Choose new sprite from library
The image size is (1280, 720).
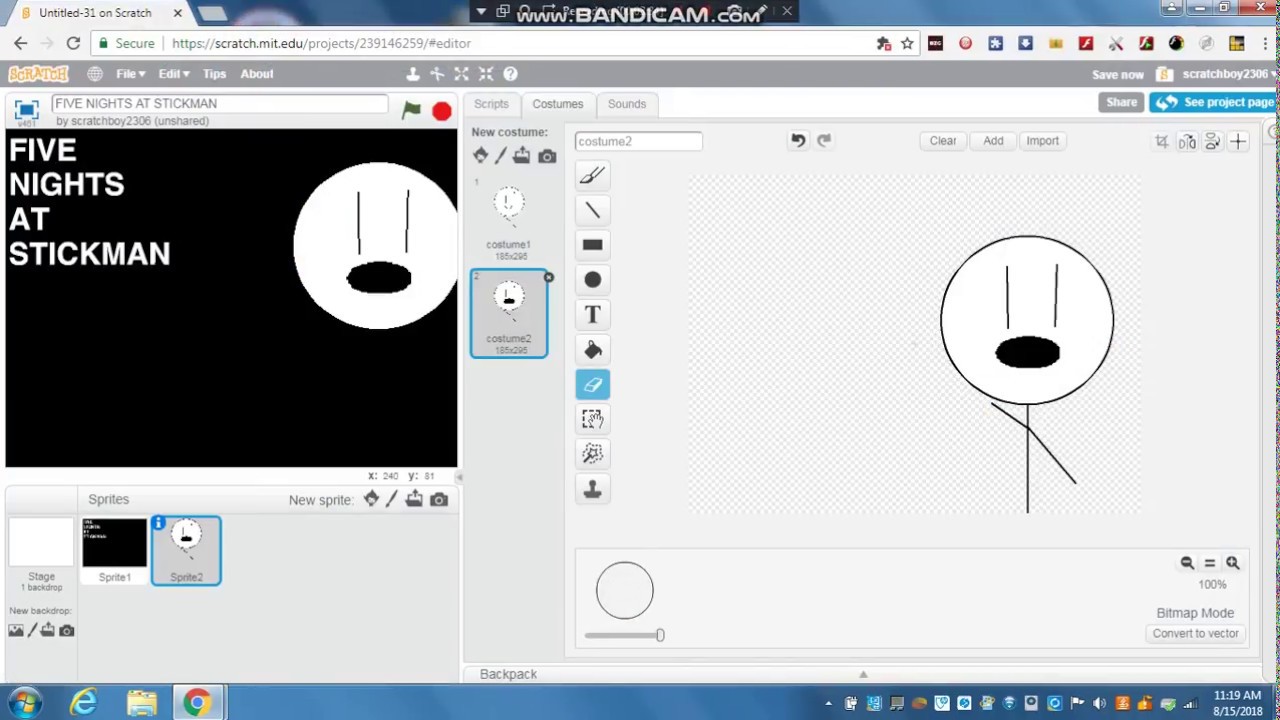coord(371,499)
